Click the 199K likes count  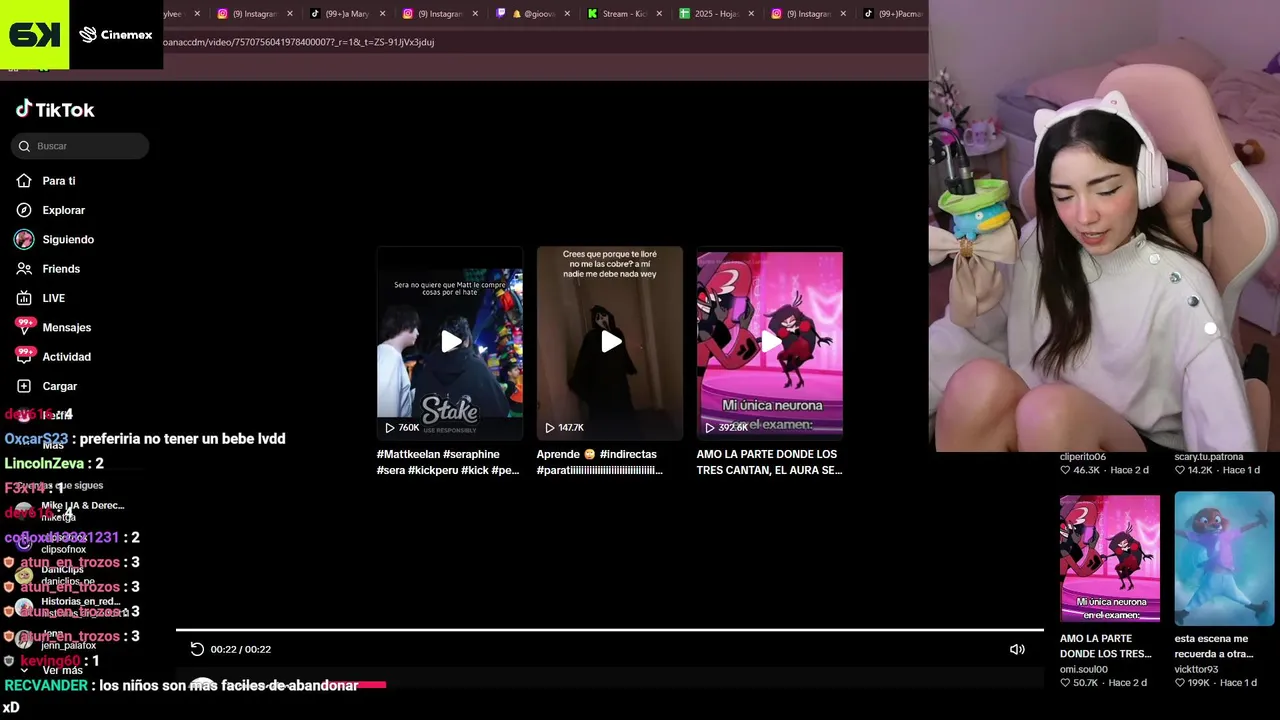point(1192,683)
